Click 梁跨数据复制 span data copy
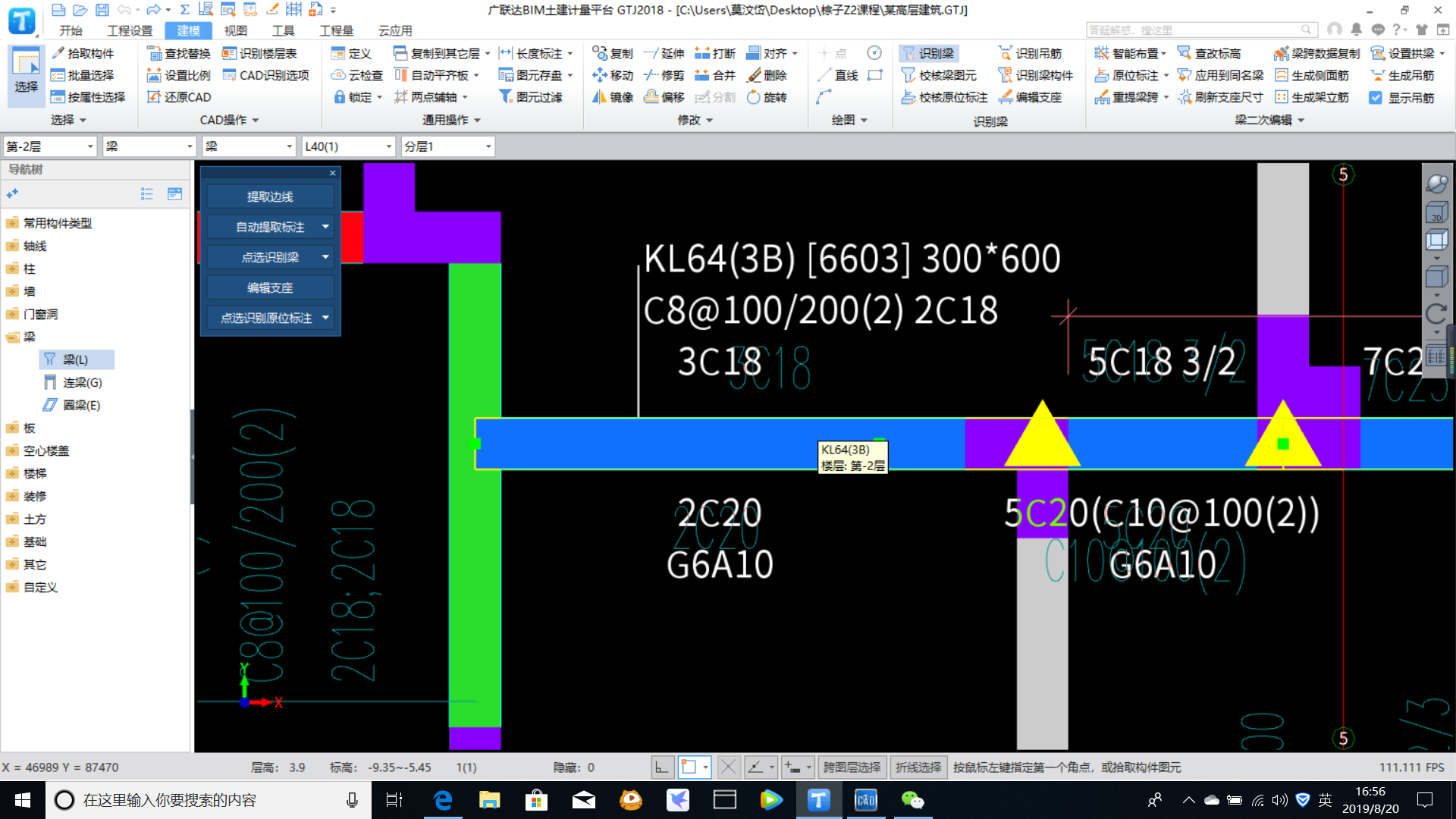Image resolution: width=1456 pixels, height=819 pixels. point(1316,53)
